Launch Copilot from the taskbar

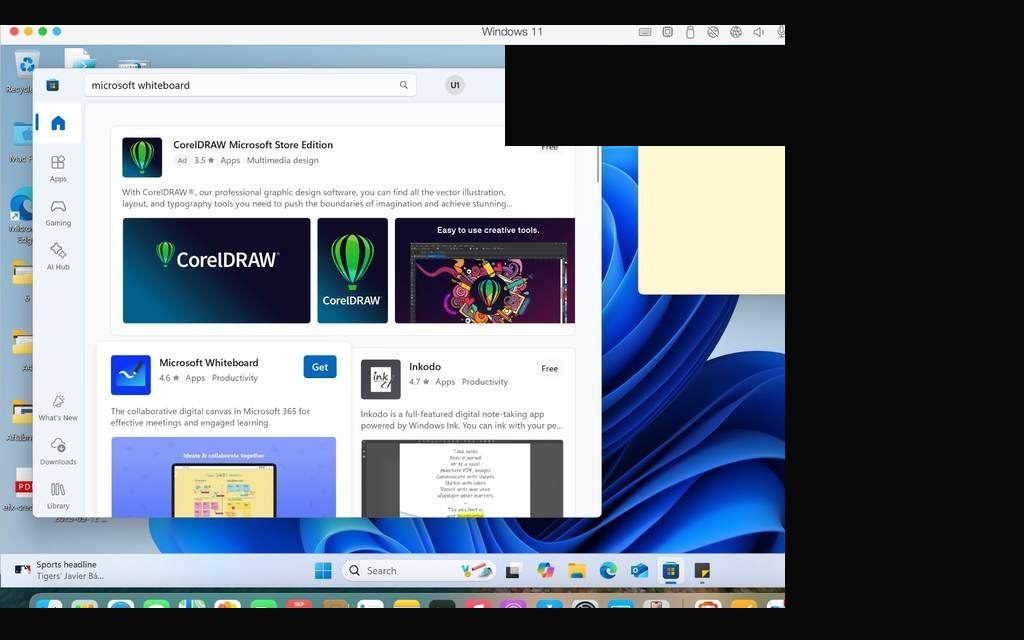(545, 571)
